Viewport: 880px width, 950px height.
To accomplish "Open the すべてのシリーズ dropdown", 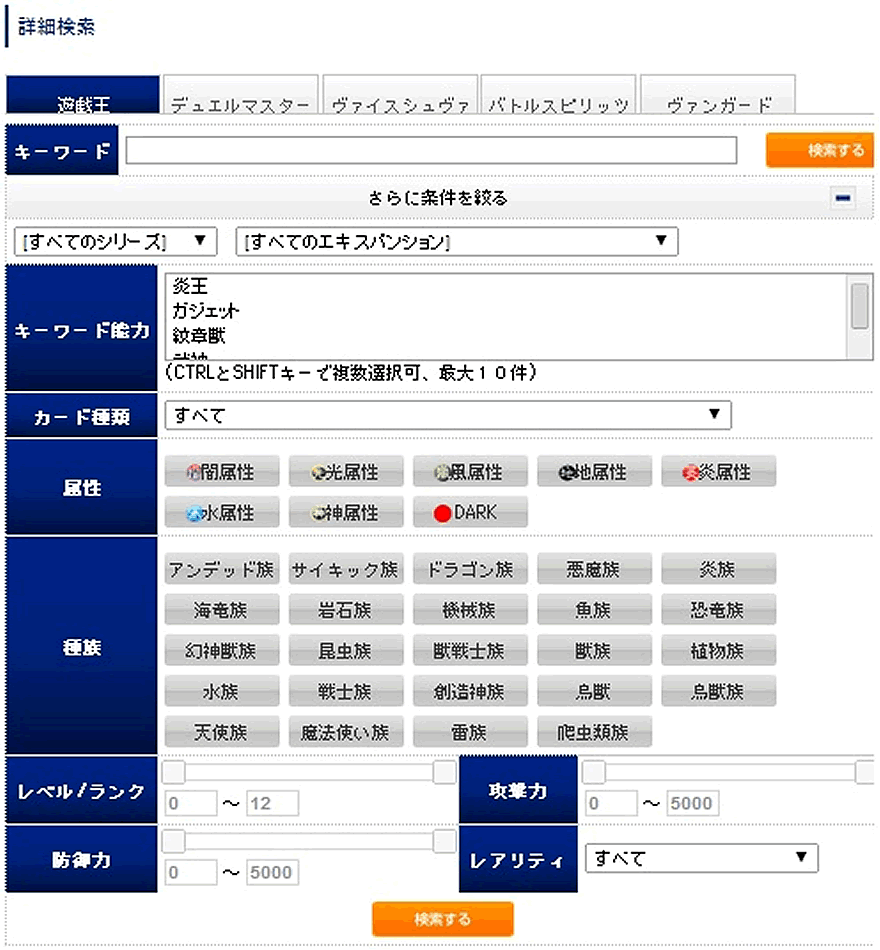I will 116,241.
